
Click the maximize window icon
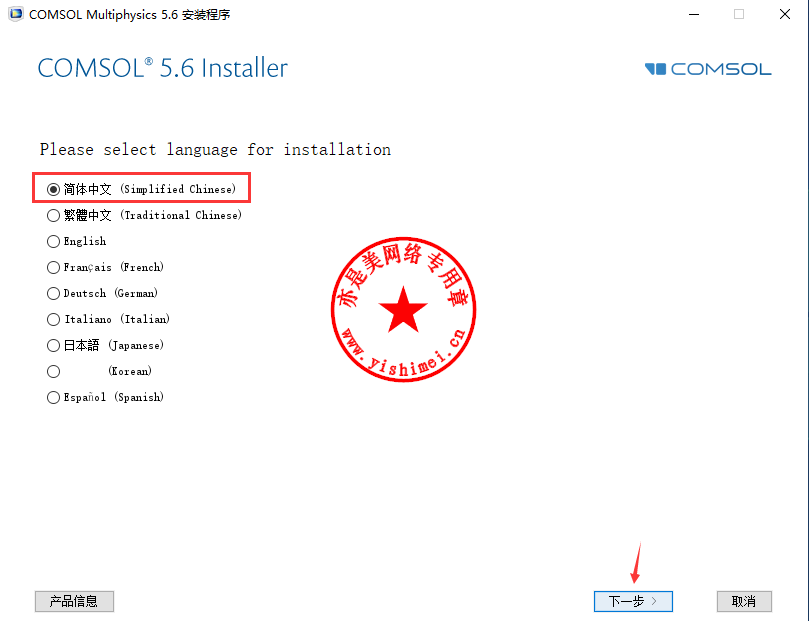point(739,14)
